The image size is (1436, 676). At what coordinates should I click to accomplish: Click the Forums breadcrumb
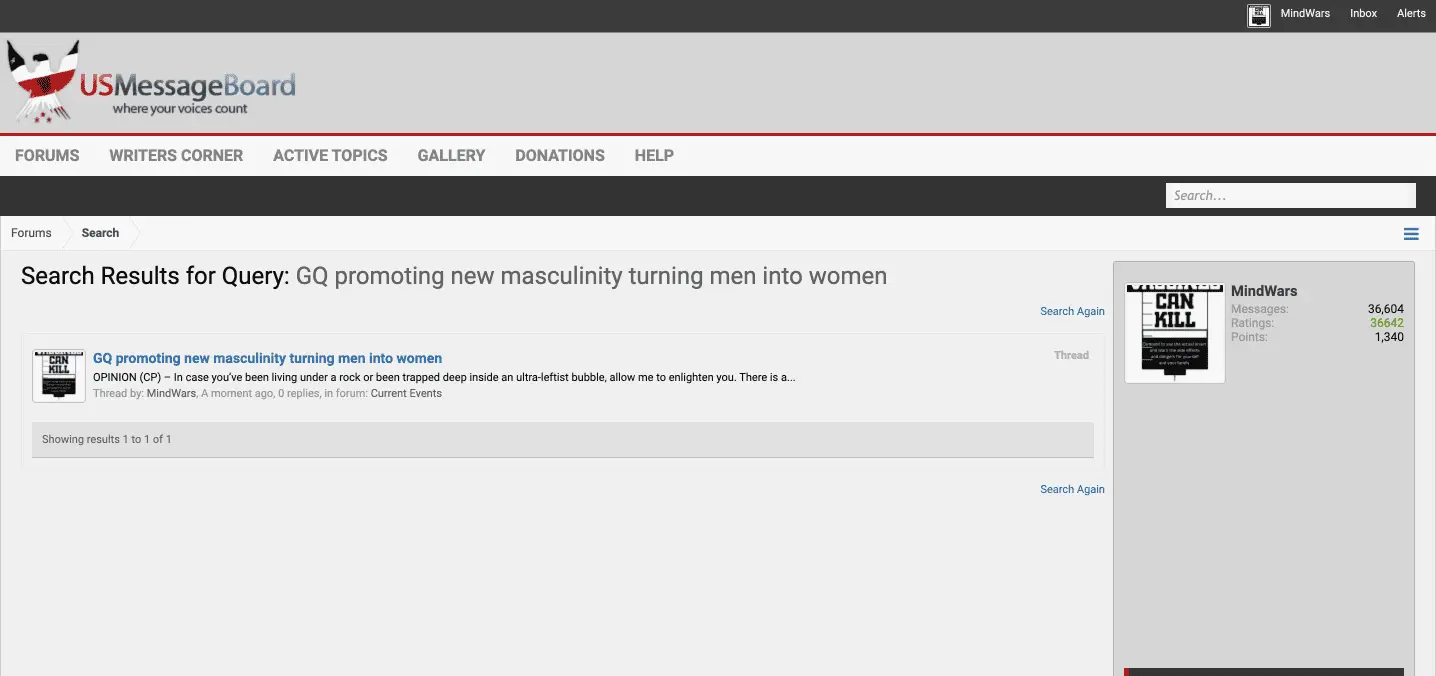[31, 233]
